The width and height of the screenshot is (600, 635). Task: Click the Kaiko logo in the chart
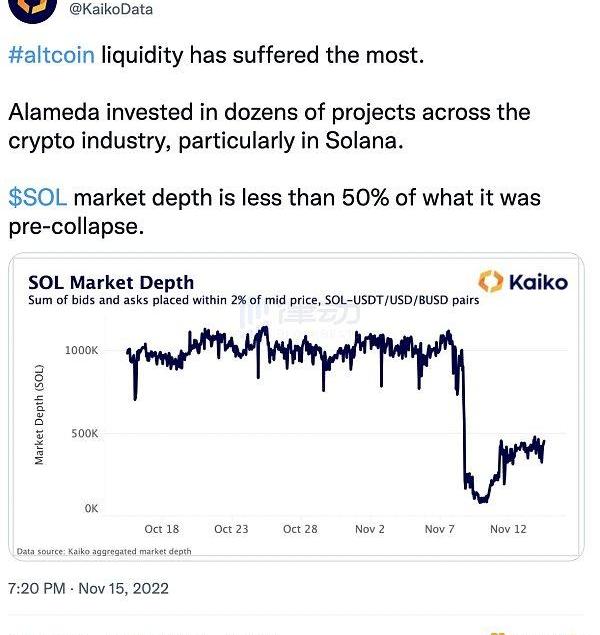pos(523,282)
